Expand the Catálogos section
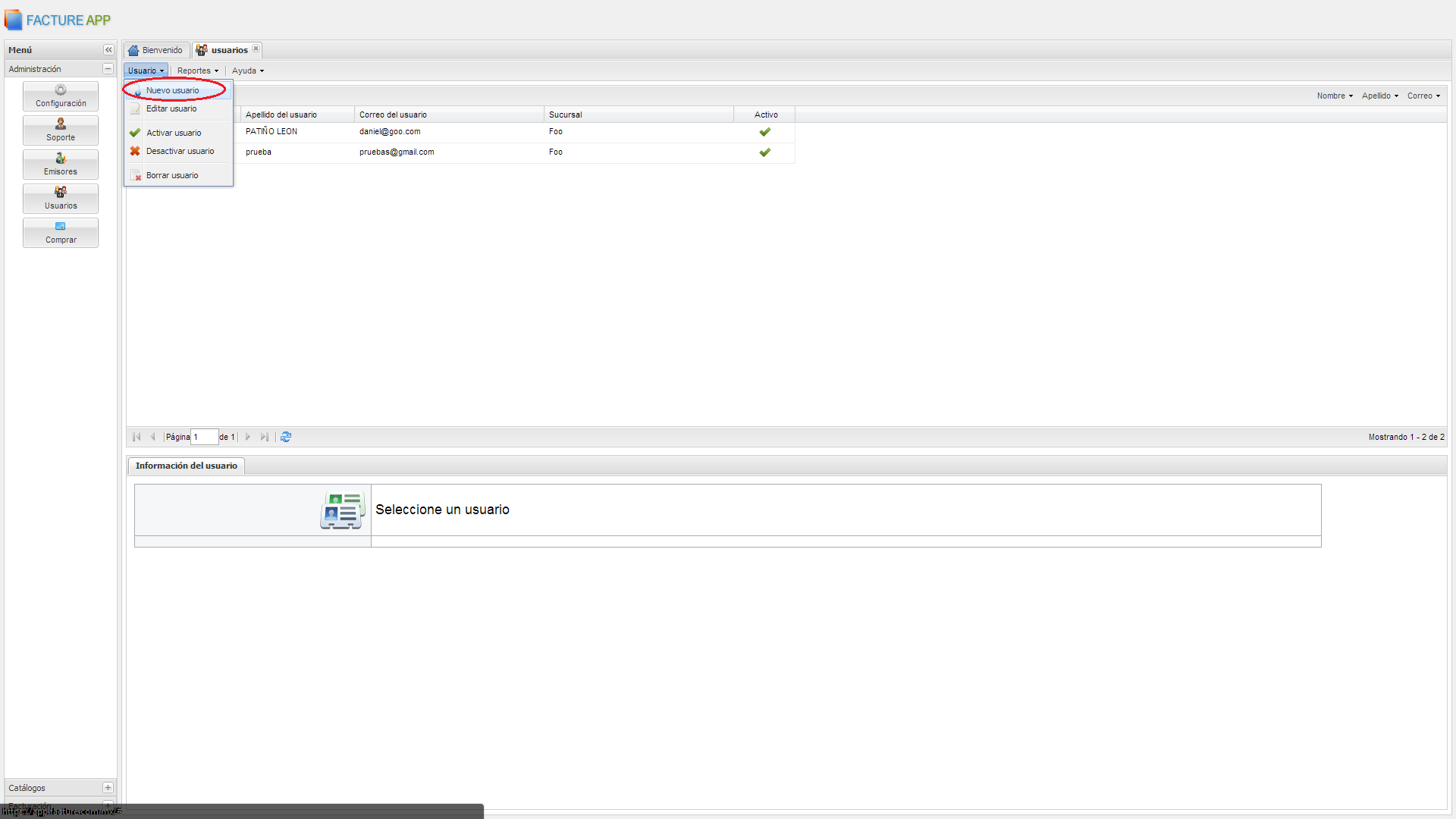The width and height of the screenshot is (1456, 819). [108, 788]
